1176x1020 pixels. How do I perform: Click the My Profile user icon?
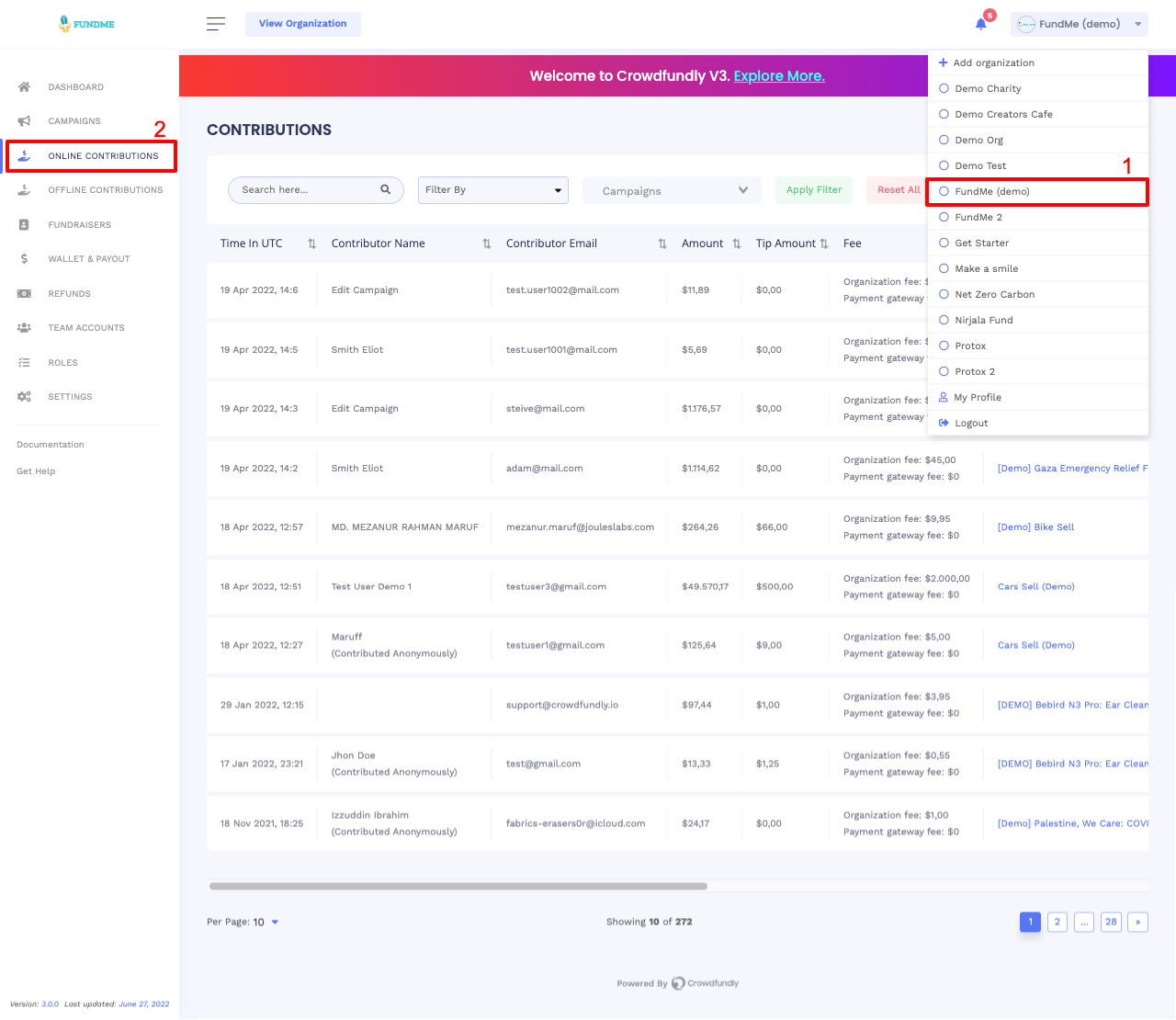pos(944,397)
